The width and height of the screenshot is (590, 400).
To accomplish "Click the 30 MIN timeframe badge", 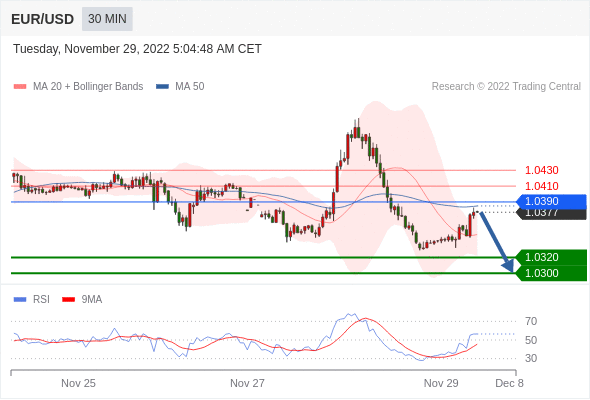I will [x=107, y=19].
